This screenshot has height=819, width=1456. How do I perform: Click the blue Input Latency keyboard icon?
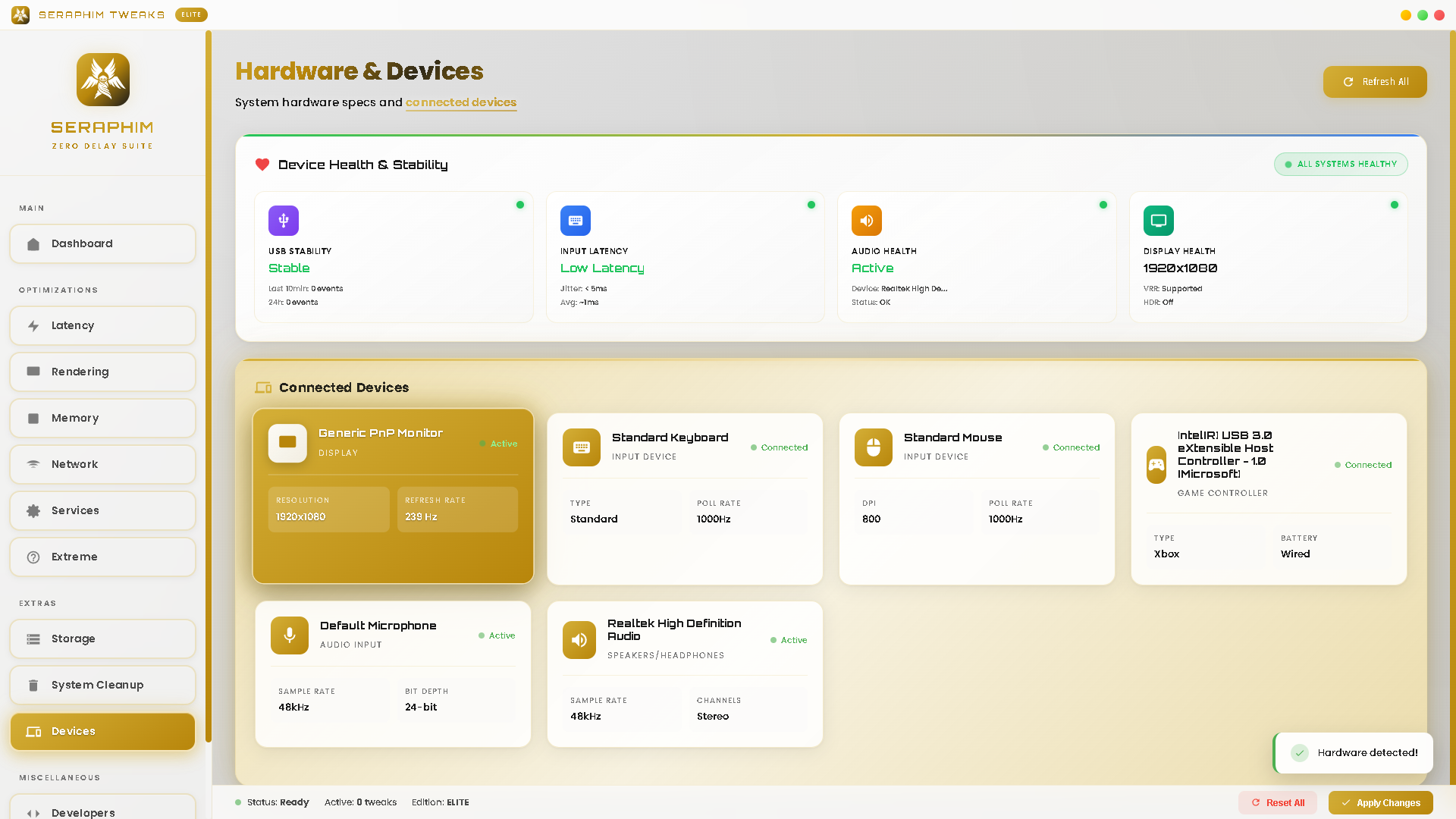pos(576,221)
